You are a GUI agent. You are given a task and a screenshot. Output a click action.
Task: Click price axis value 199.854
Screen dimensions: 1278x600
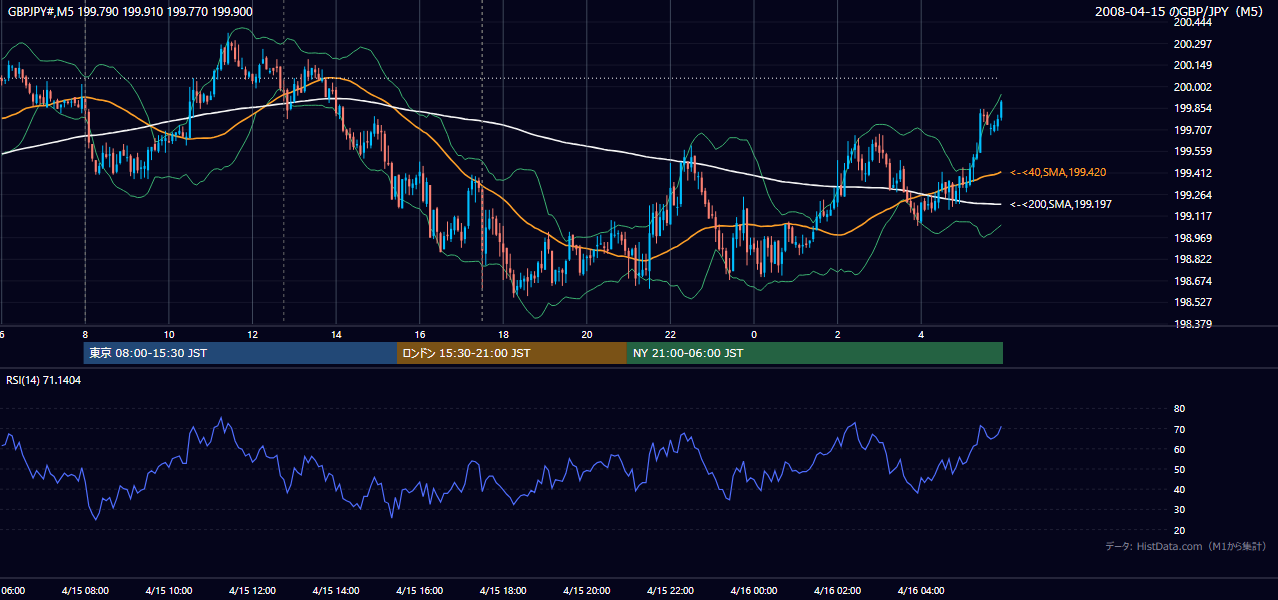pos(1193,108)
